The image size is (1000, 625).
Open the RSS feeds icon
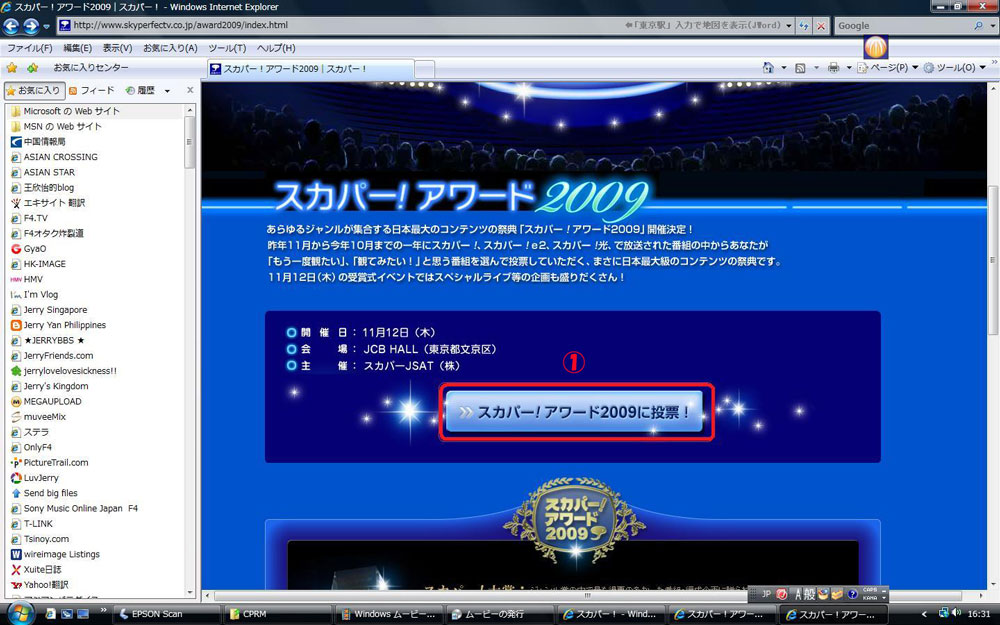[x=800, y=68]
